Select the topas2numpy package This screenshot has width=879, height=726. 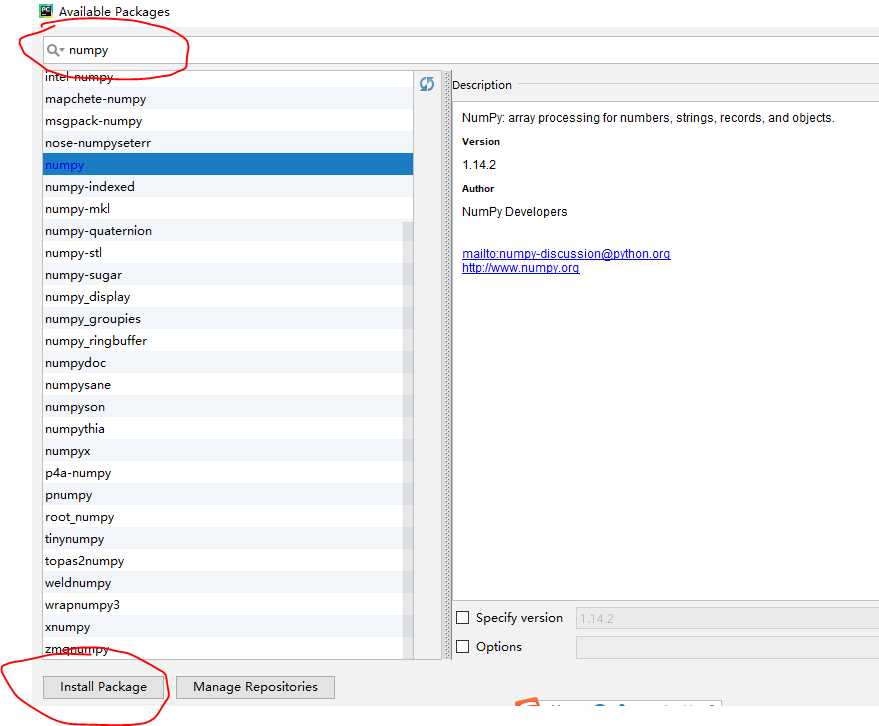pyautogui.click(x=228, y=561)
